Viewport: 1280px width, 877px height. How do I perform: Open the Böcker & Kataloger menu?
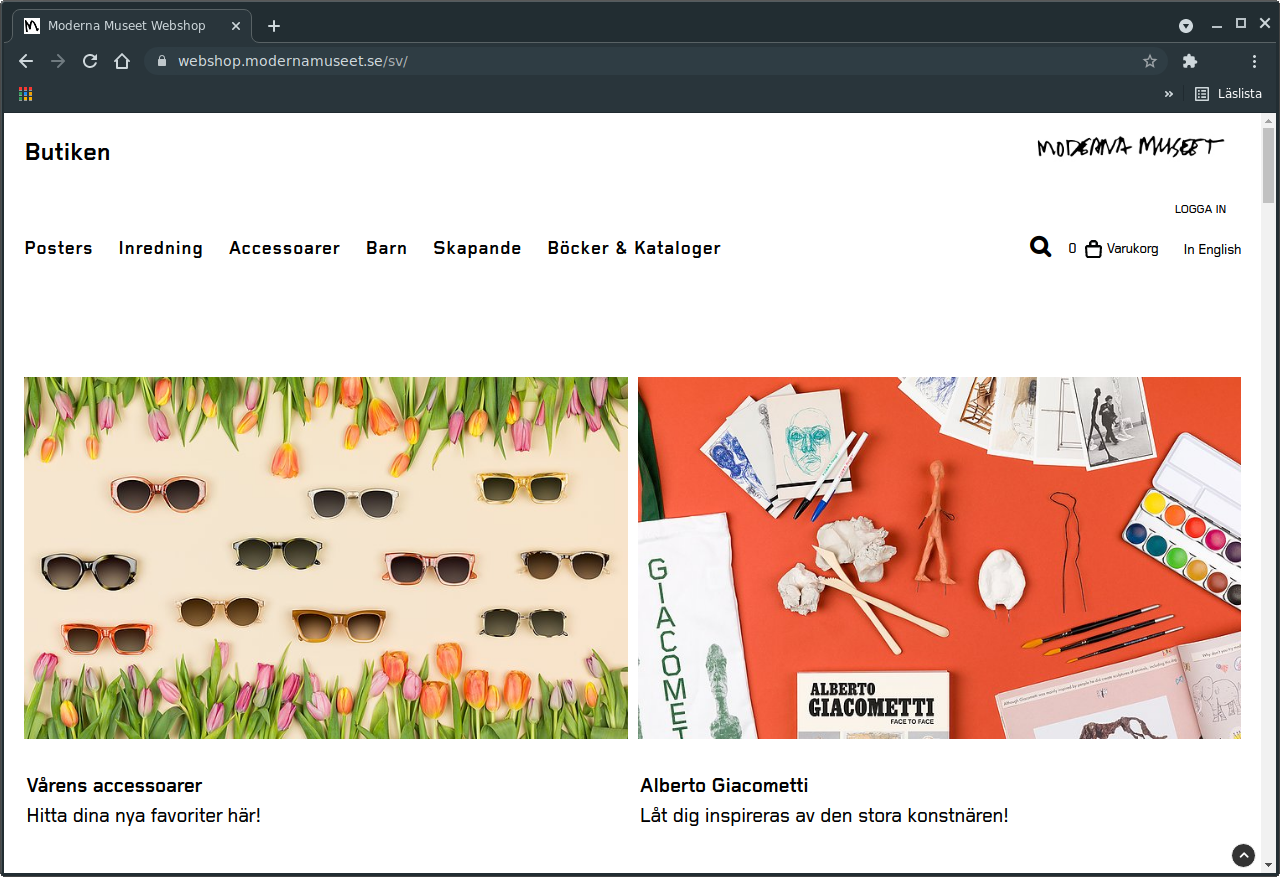click(x=634, y=248)
